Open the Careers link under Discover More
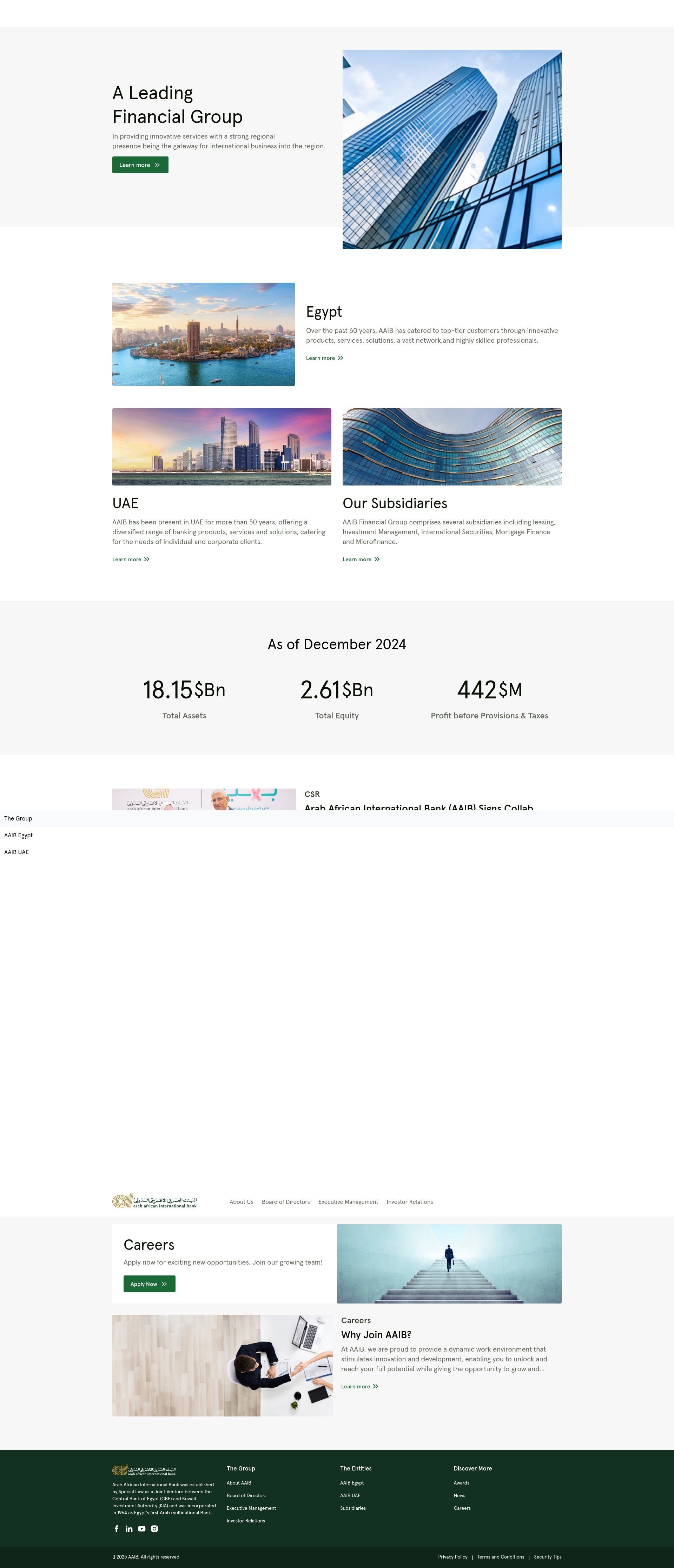This screenshot has height=1568, width=674. (462, 1508)
